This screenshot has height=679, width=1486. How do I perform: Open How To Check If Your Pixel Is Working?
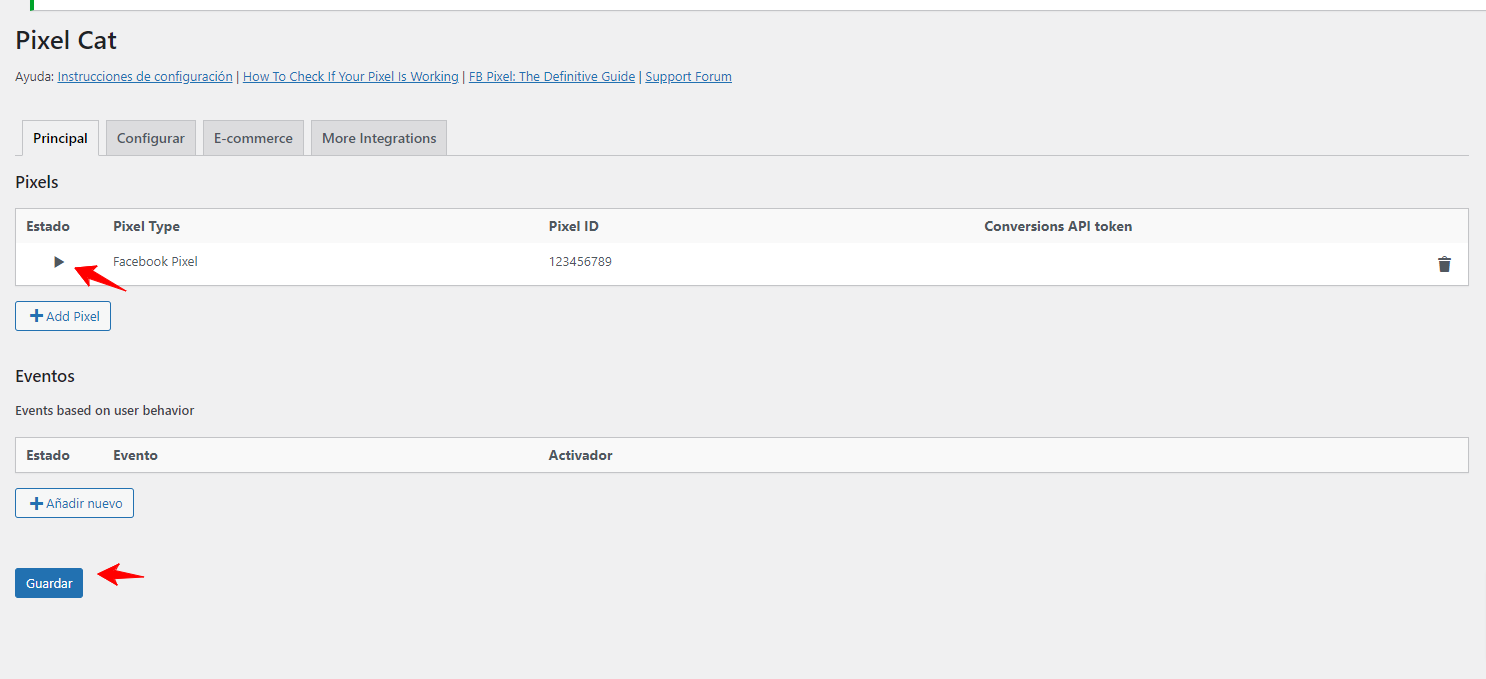click(351, 76)
